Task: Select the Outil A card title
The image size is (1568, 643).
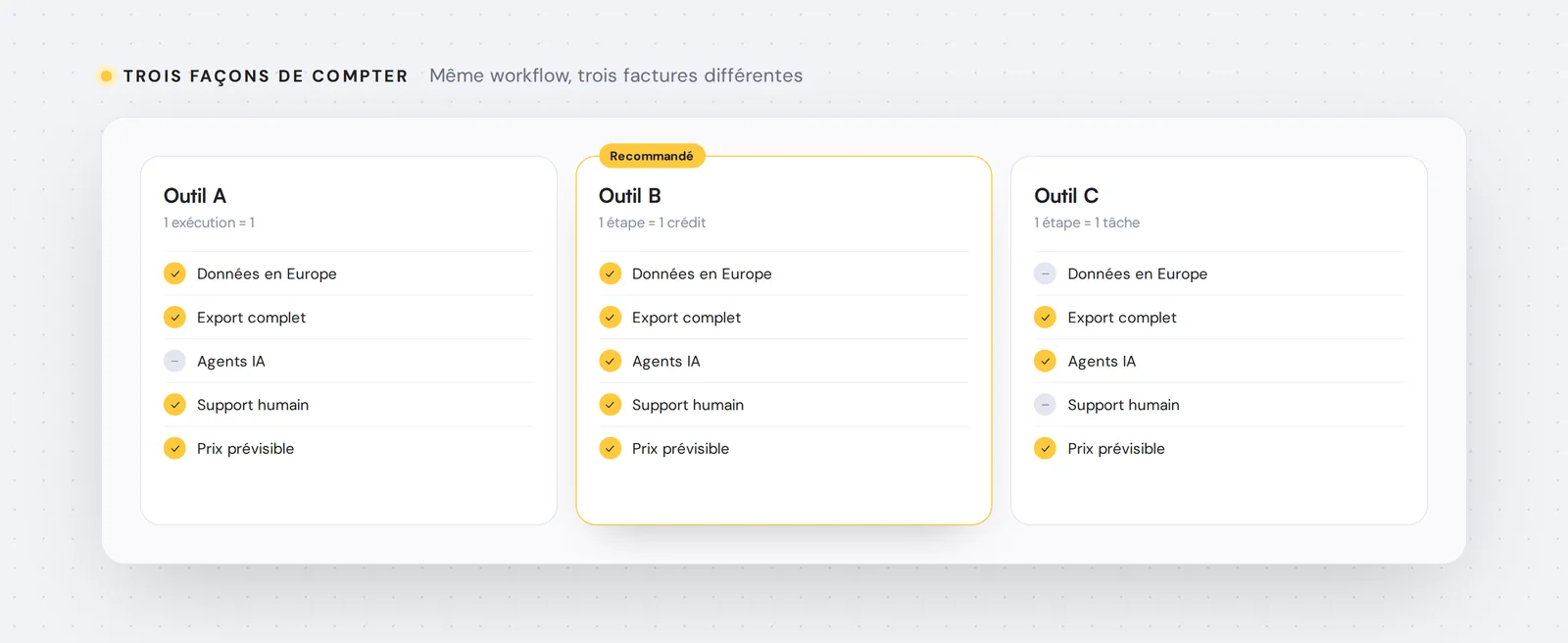Action: 195,196
